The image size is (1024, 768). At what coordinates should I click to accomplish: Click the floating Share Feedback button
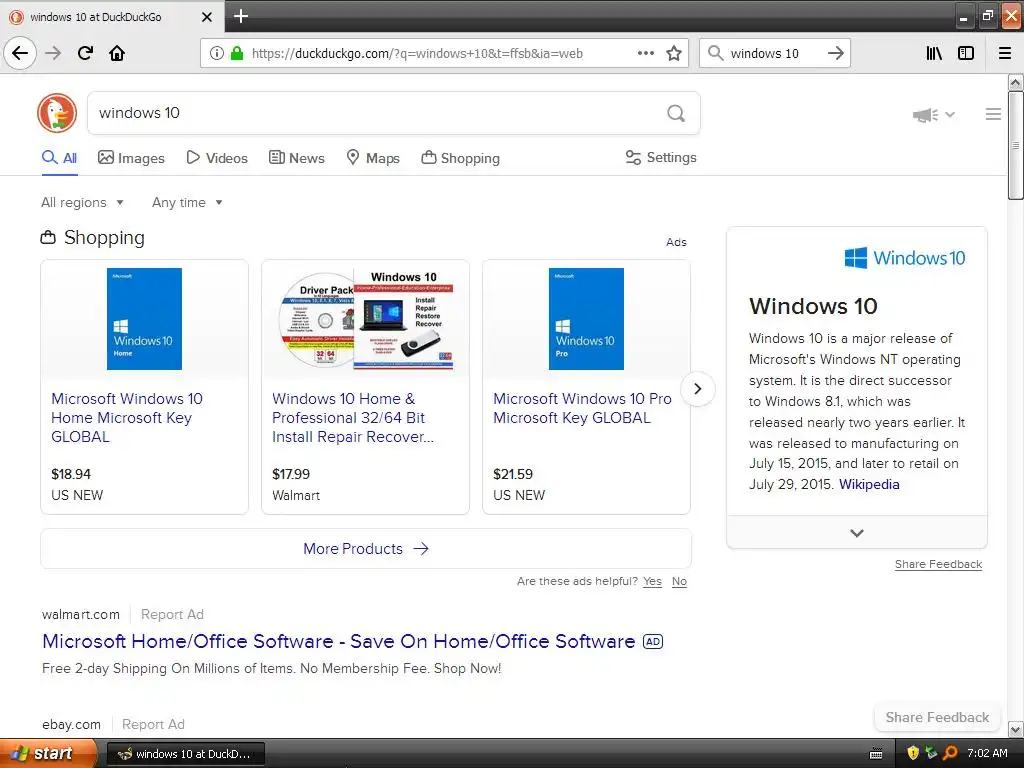937,717
